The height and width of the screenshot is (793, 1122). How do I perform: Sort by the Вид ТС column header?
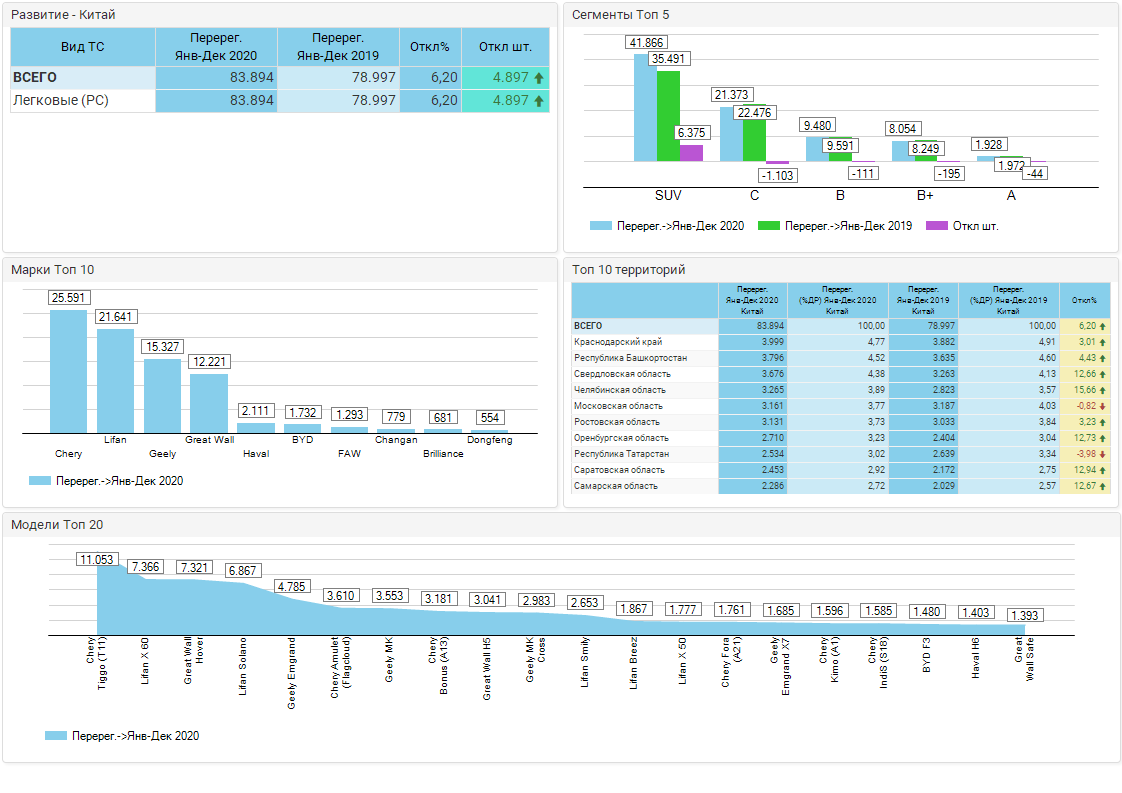point(82,47)
